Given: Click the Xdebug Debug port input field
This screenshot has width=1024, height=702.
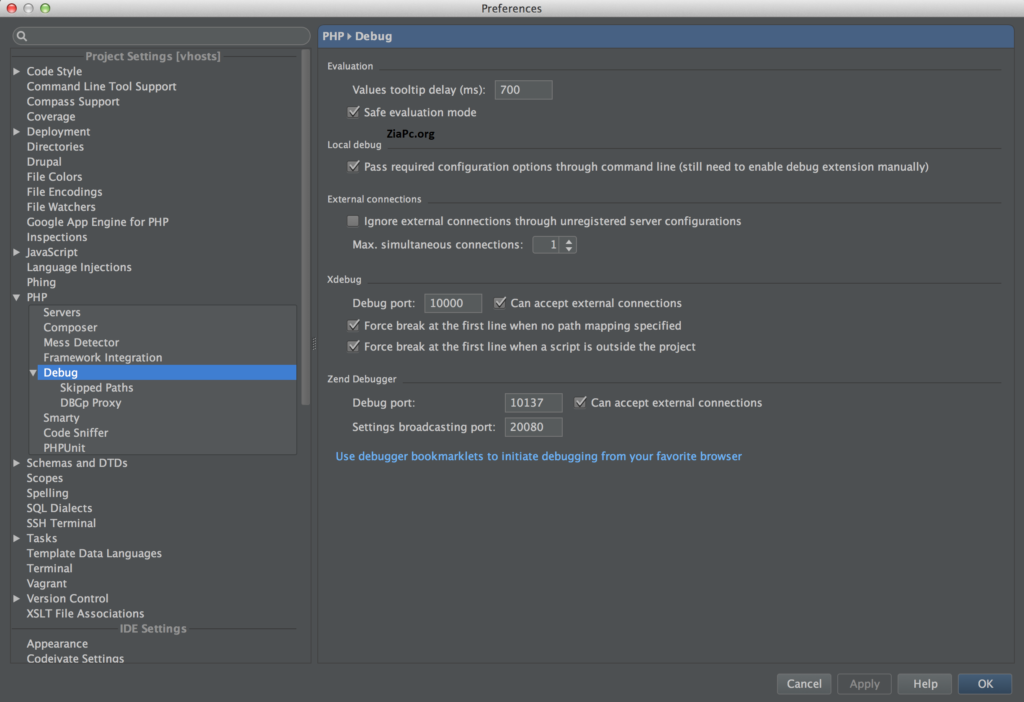Looking at the screenshot, I should coord(453,303).
